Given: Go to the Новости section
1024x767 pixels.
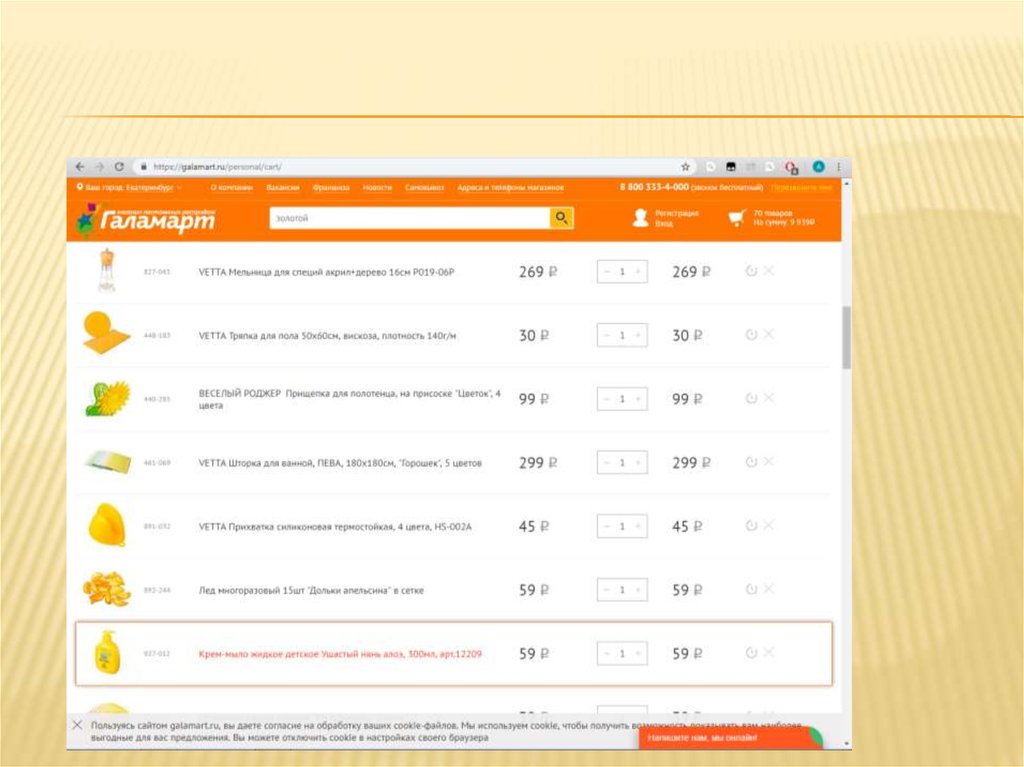Looking at the screenshot, I should click(x=377, y=188).
